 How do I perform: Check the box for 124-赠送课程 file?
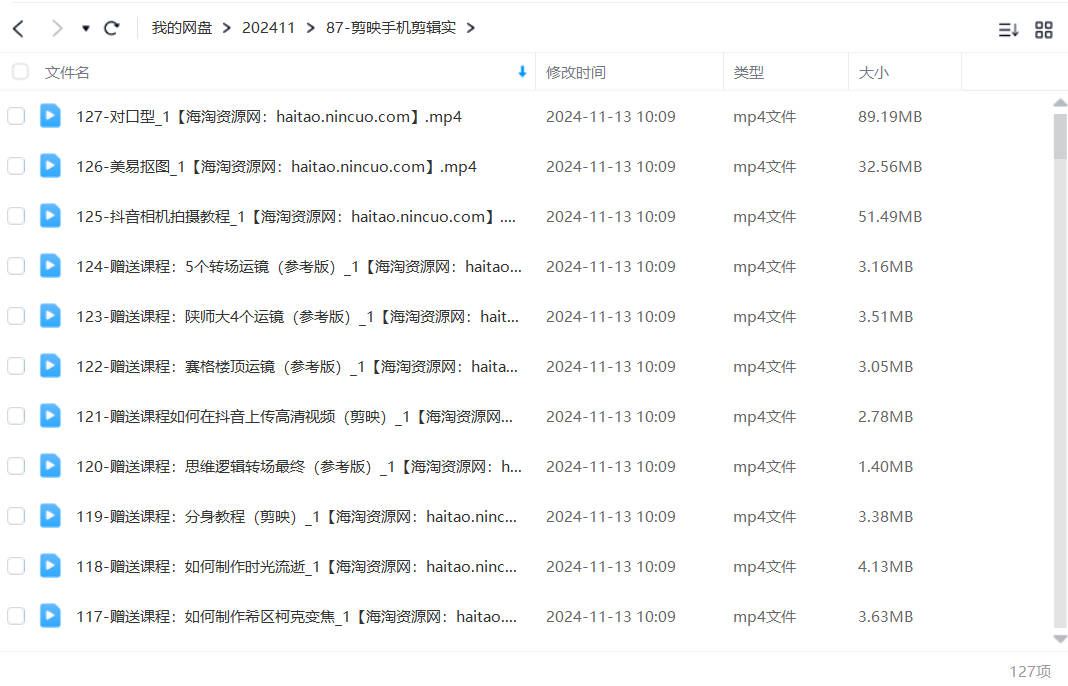pyautogui.click(x=16, y=266)
